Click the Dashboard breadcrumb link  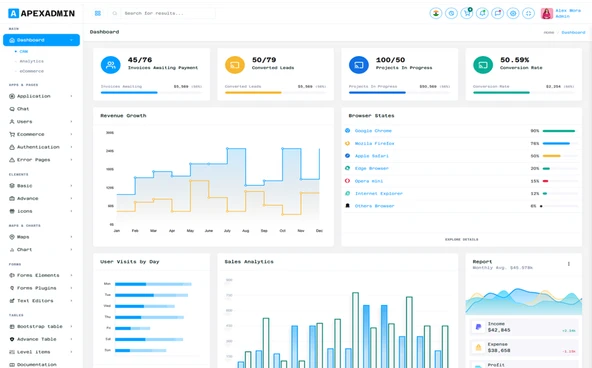tap(573, 32)
